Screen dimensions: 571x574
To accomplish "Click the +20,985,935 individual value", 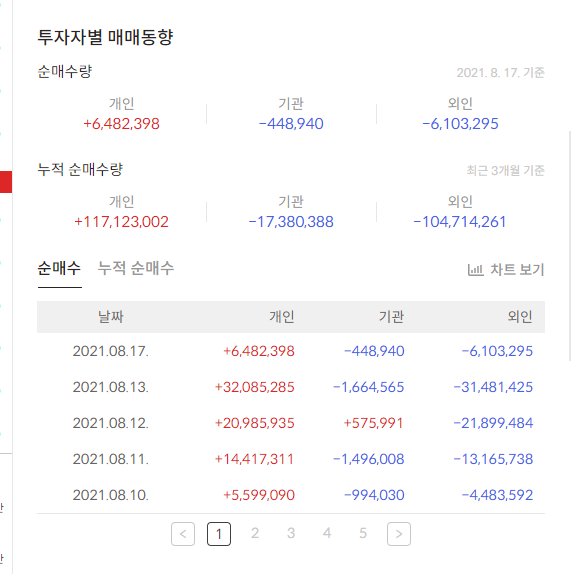I will click(254, 423).
